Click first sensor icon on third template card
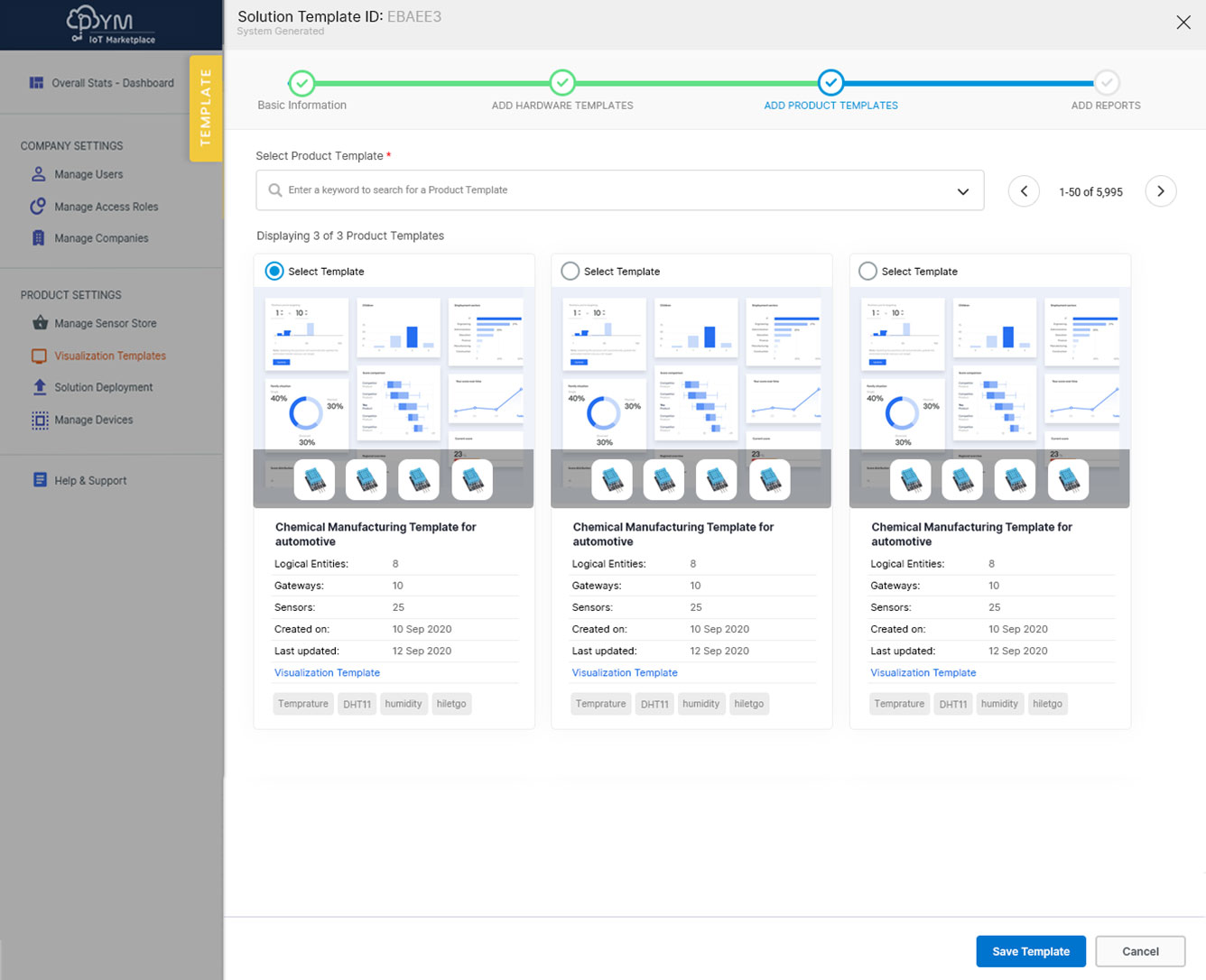Screen dimensions: 1206x980 (910, 479)
